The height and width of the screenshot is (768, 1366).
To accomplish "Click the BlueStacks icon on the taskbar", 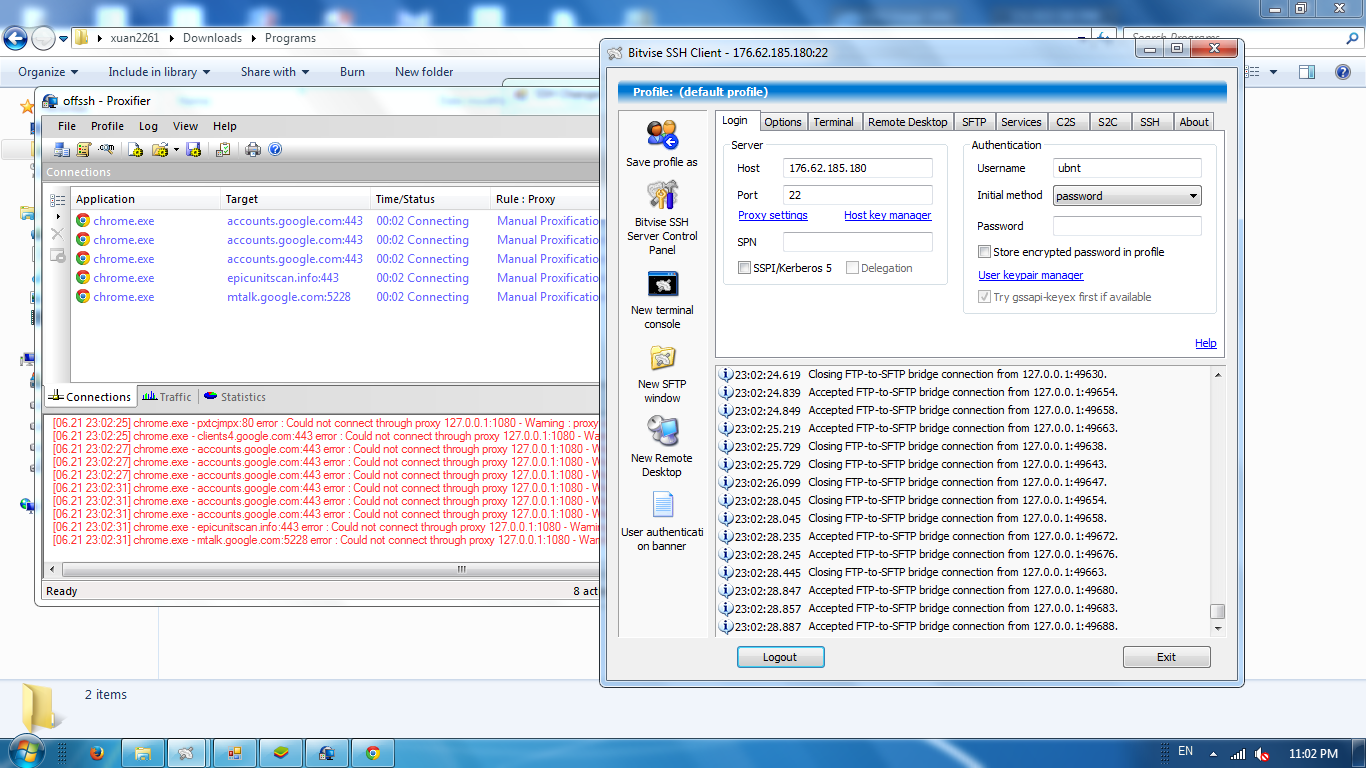I will (281, 753).
